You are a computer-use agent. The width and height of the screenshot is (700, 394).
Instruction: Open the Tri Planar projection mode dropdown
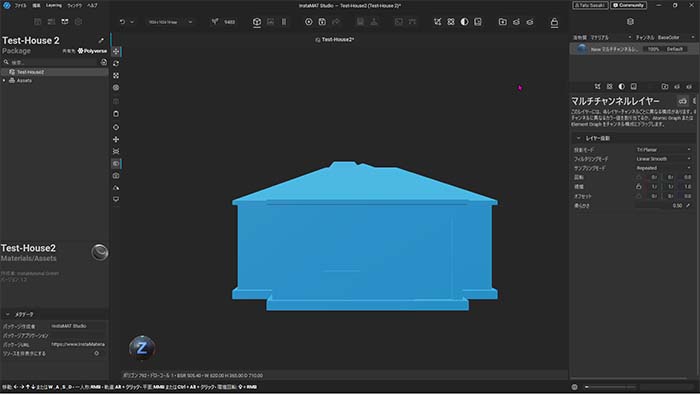663,150
